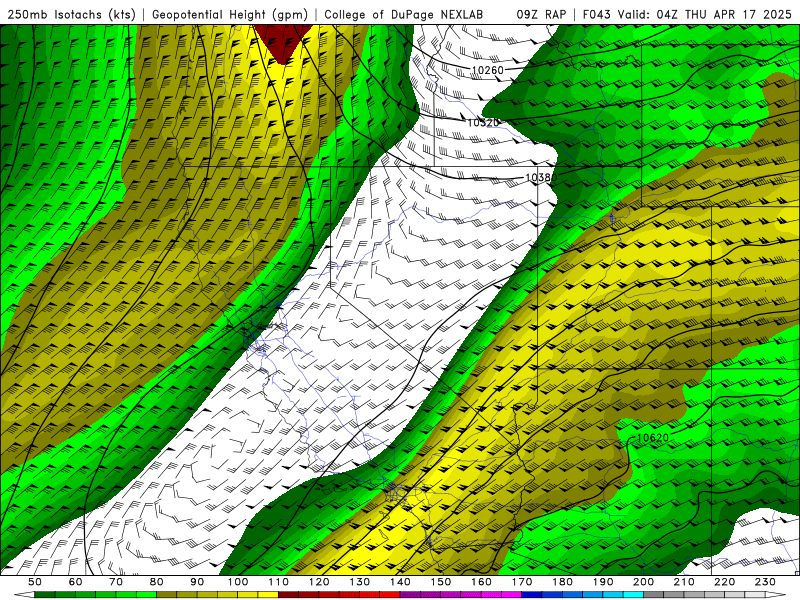Click the 70 value on the color scale
This screenshot has height=600, width=800.
point(116,582)
